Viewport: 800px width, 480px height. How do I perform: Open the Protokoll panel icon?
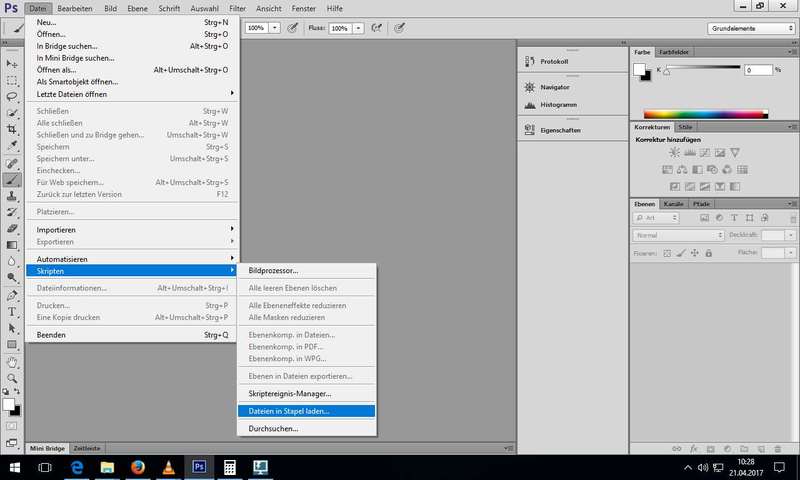(530, 61)
